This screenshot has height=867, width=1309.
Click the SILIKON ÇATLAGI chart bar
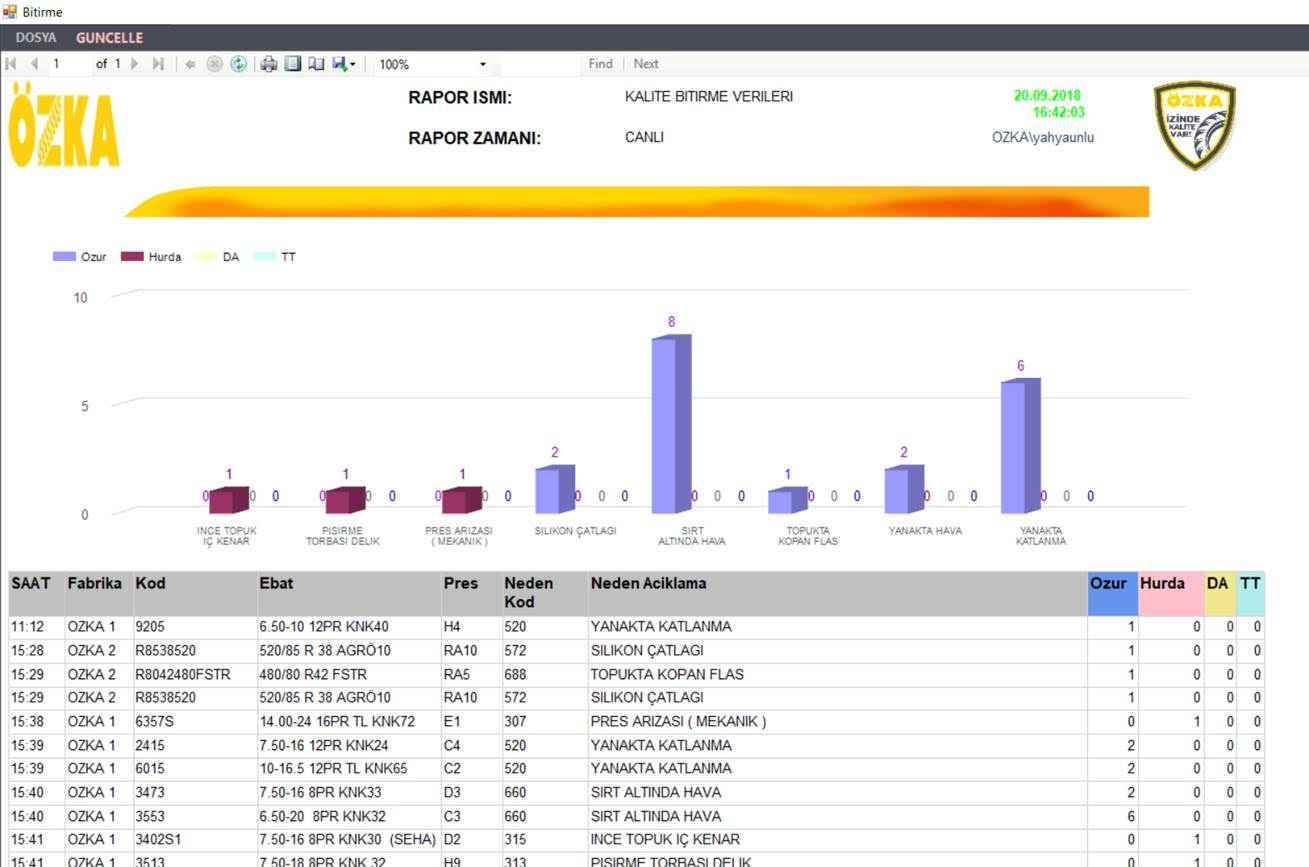click(554, 490)
